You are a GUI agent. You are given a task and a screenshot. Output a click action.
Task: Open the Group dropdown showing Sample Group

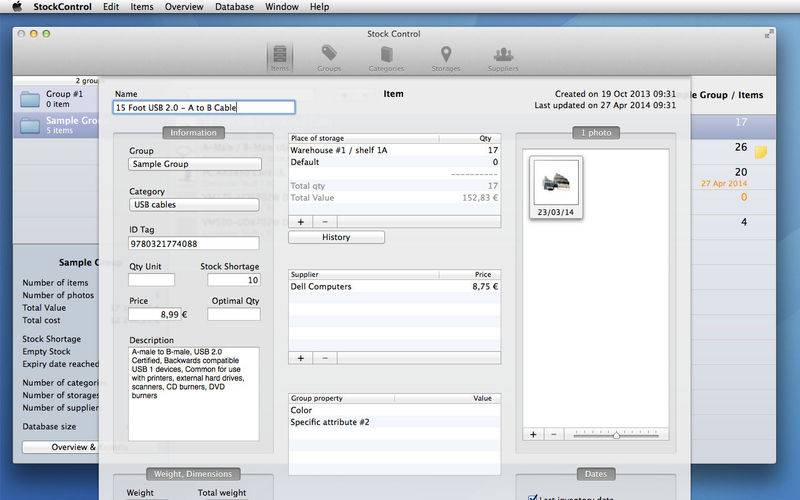(195, 164)
